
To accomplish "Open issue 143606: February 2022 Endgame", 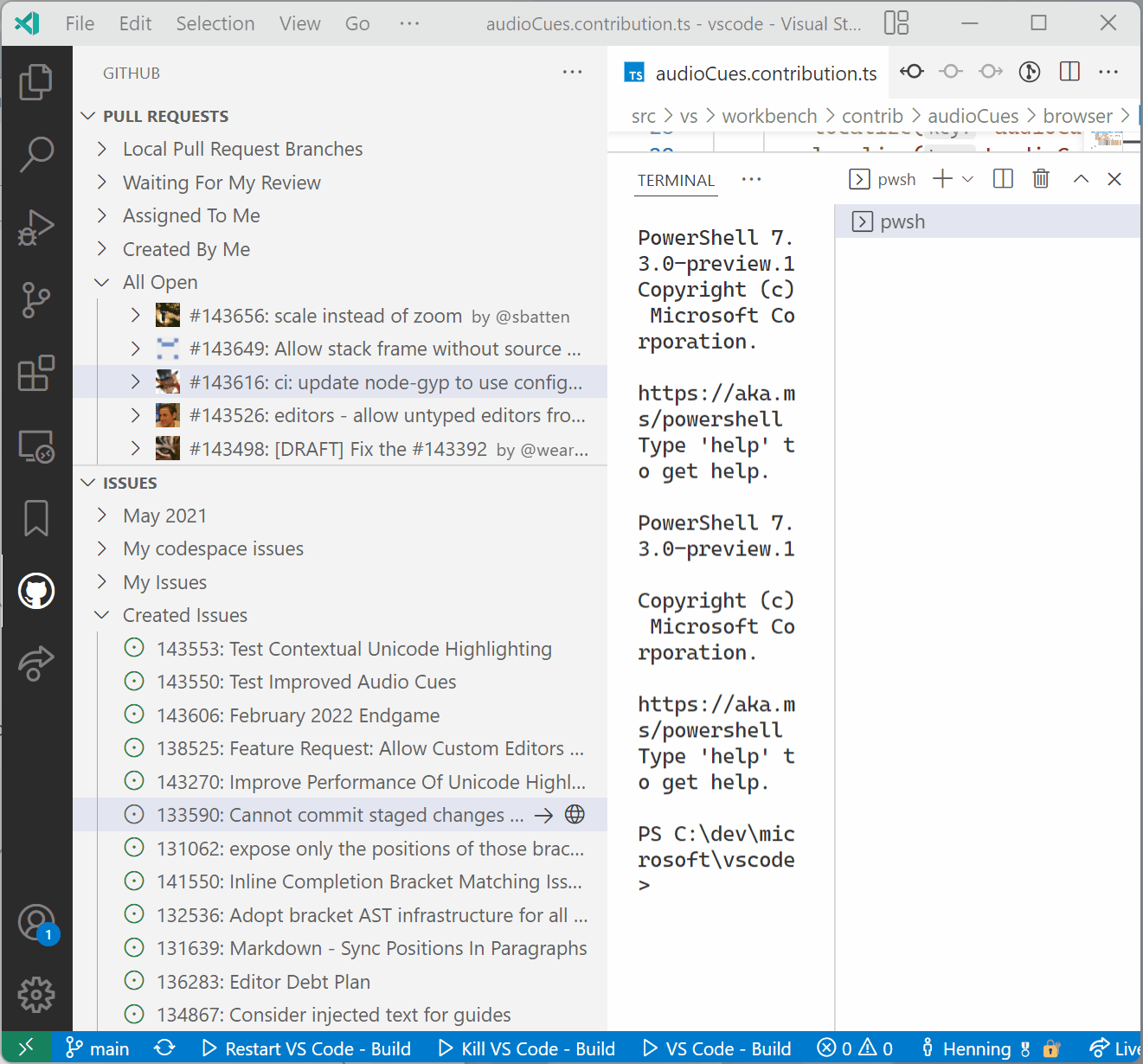I will (x=339, y=715).
